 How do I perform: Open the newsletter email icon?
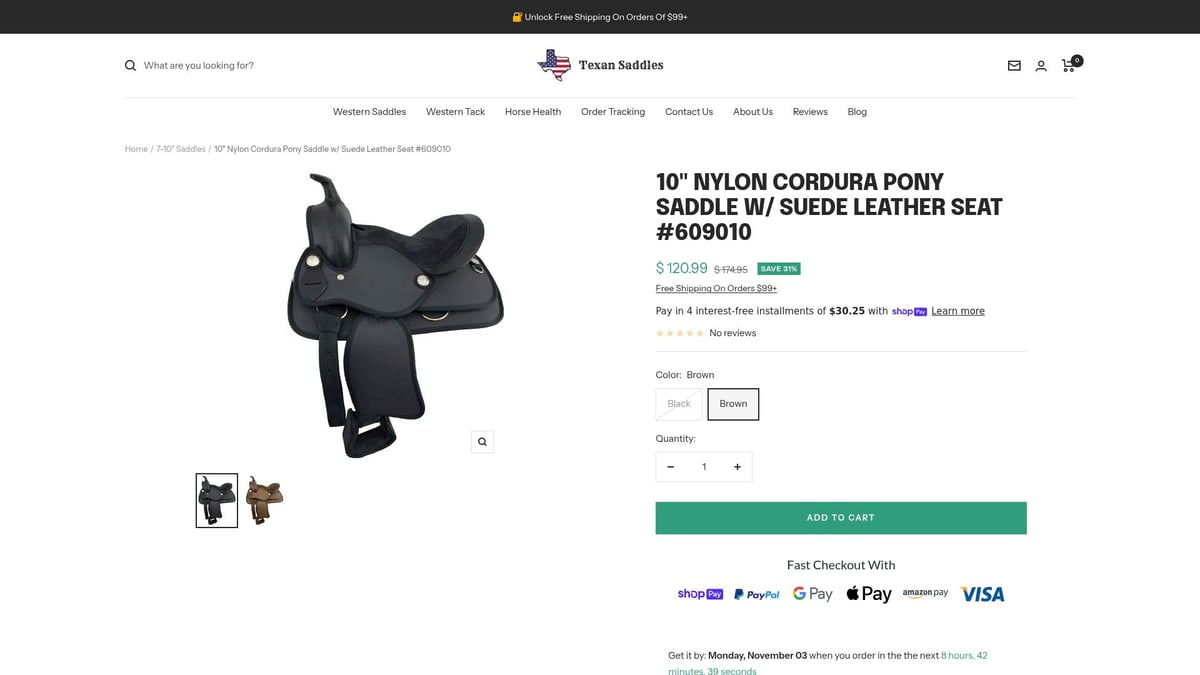coord(1013,65)
